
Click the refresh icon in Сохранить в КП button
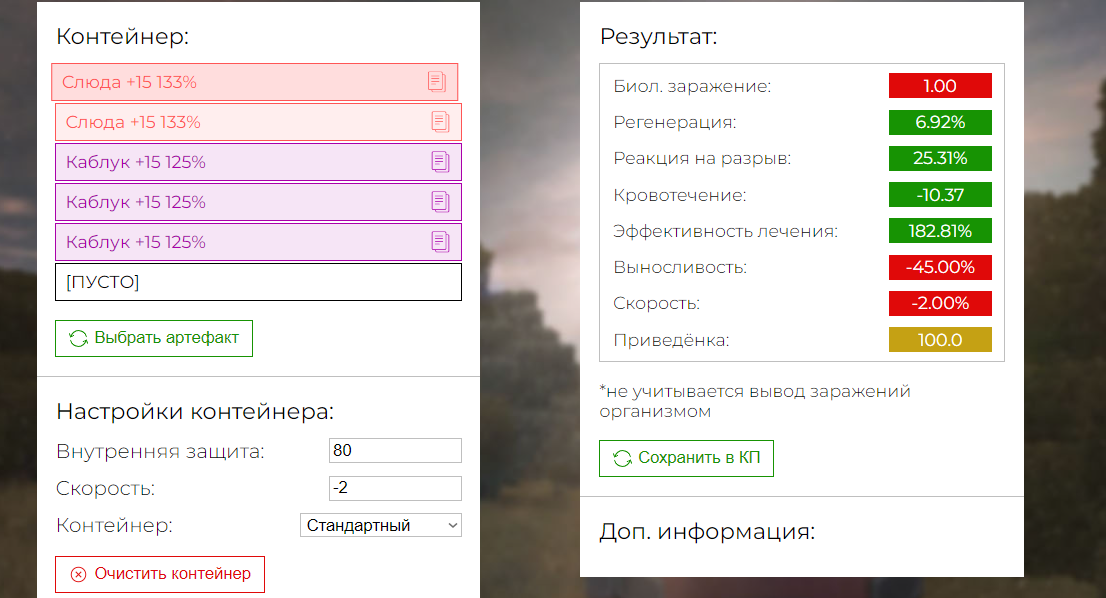[x=622, y=458]
